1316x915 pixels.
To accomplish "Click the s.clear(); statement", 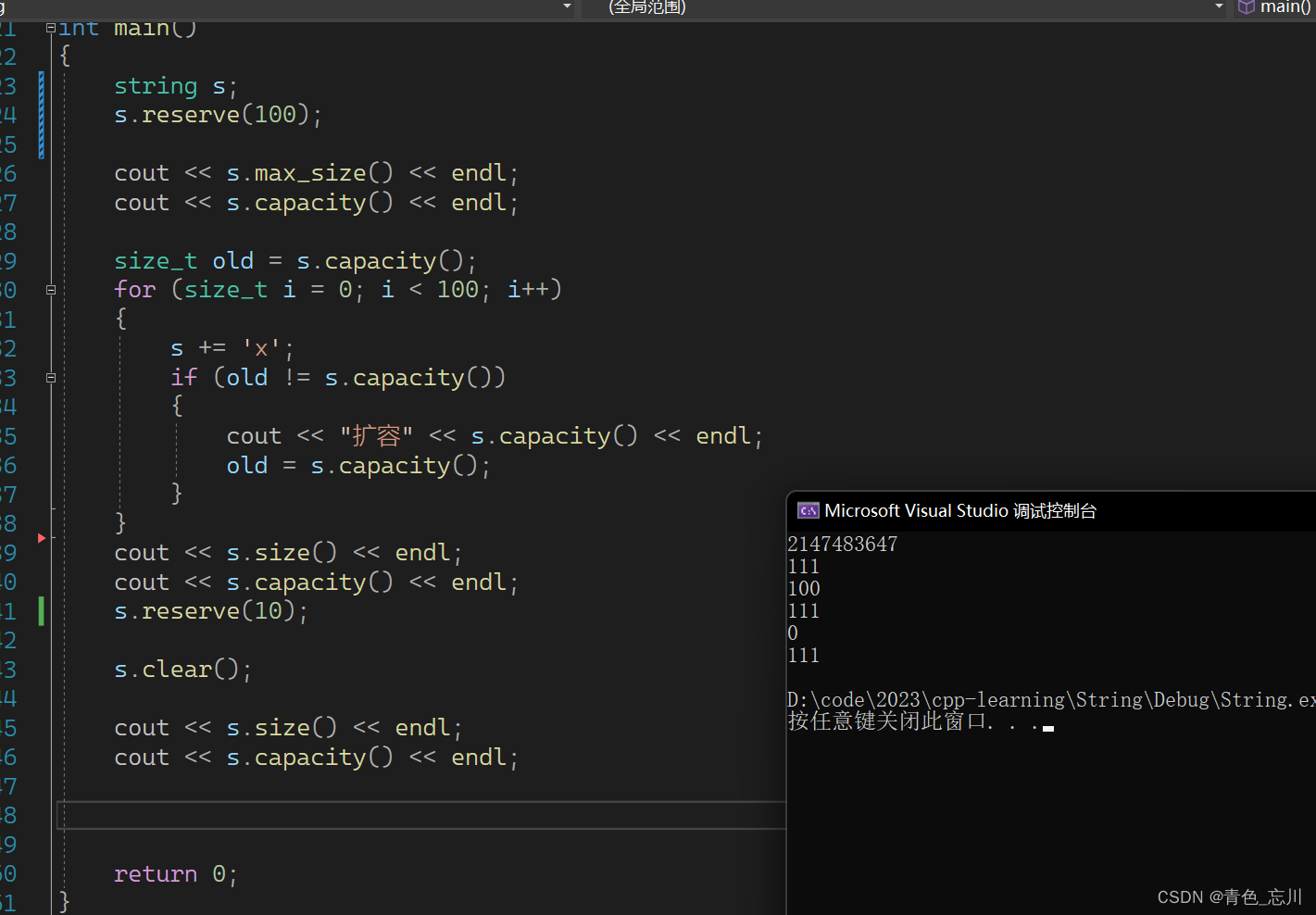I will point(183,670).
